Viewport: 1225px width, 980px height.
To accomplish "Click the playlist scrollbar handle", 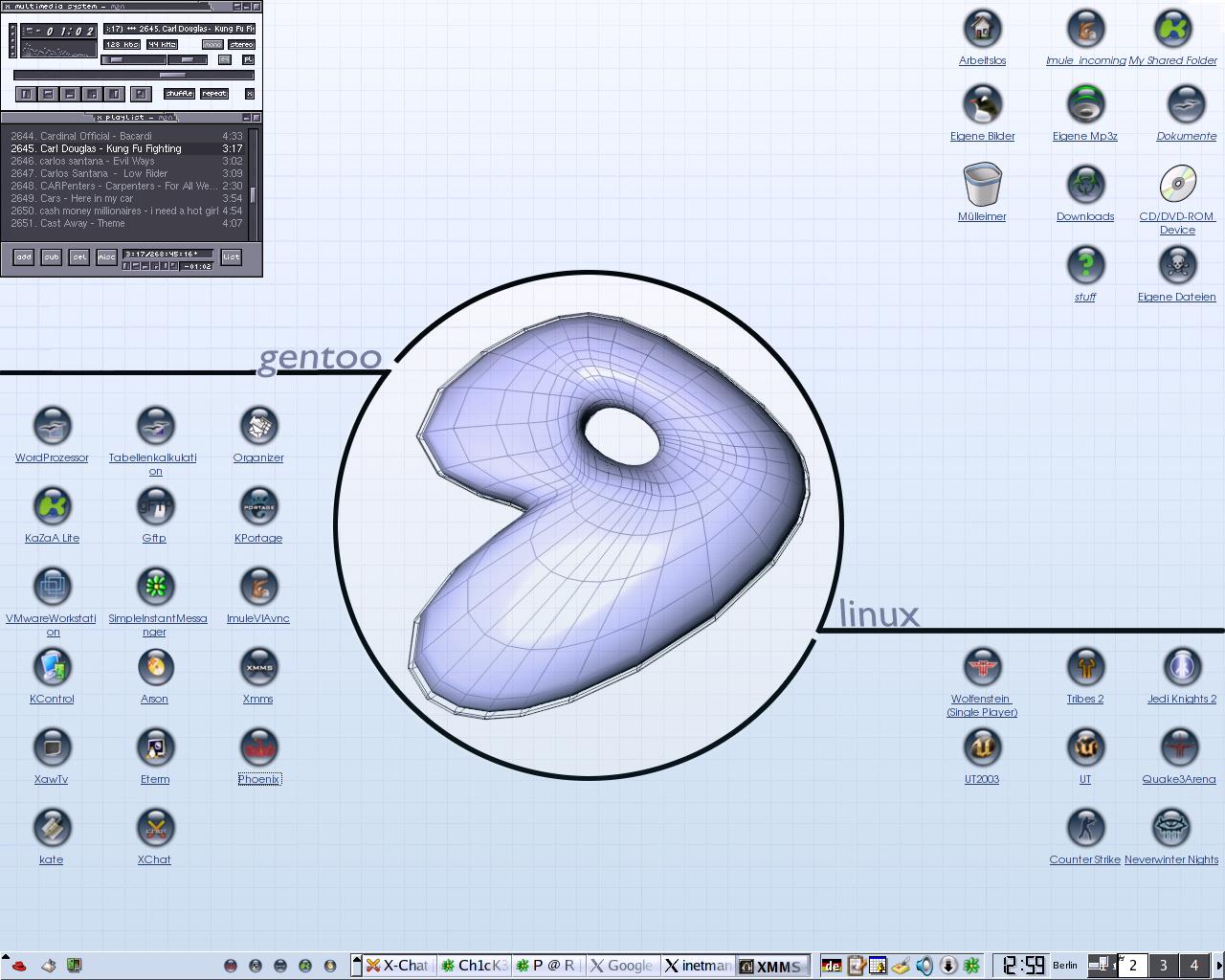I will pos(253,194).
